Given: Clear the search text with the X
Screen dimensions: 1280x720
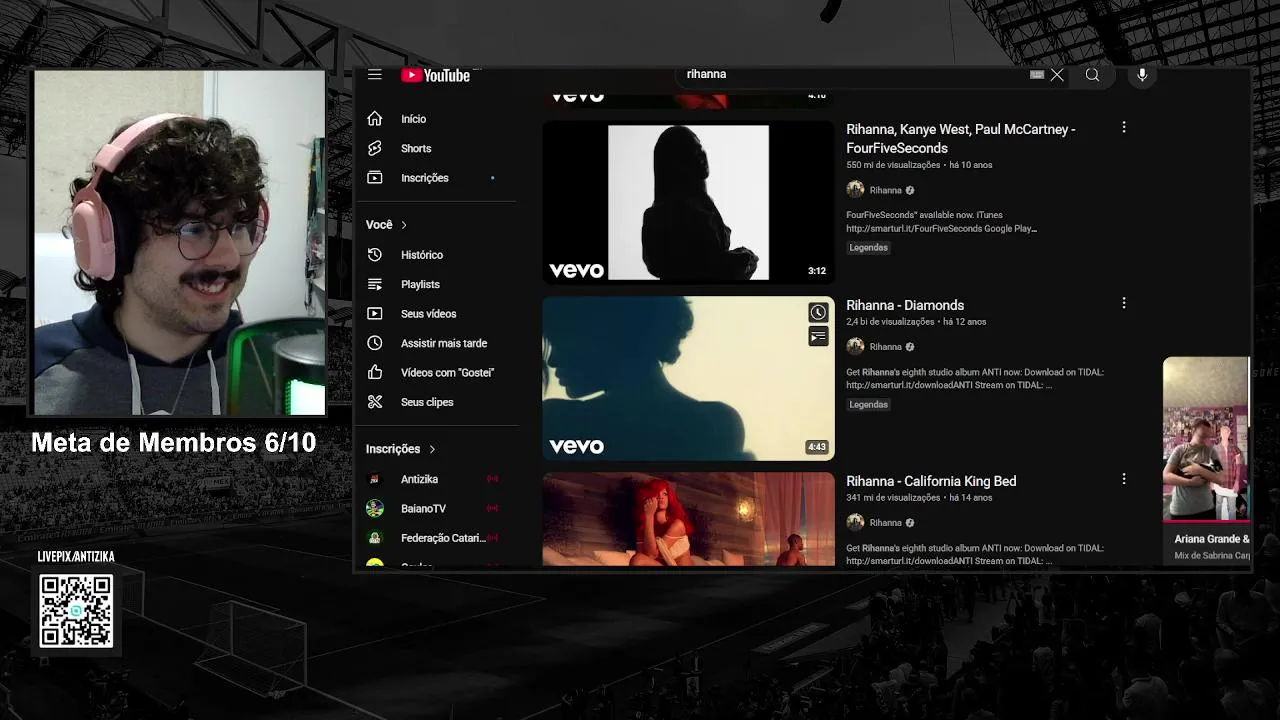Looking at the screenshot, I should click(1057, 75).
